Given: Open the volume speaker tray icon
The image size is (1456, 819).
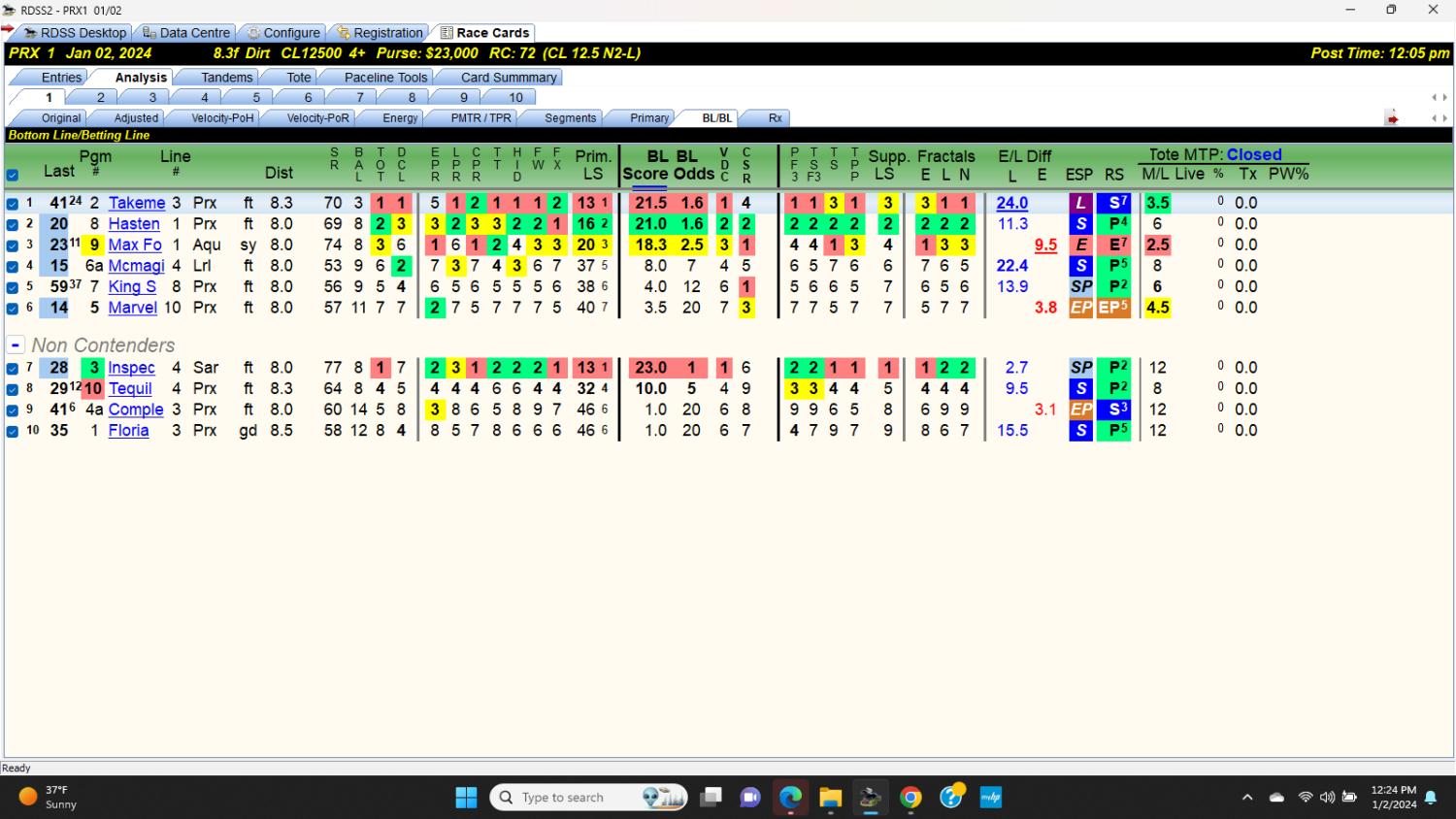Looking at the screenshot, I should (1327, 798).
